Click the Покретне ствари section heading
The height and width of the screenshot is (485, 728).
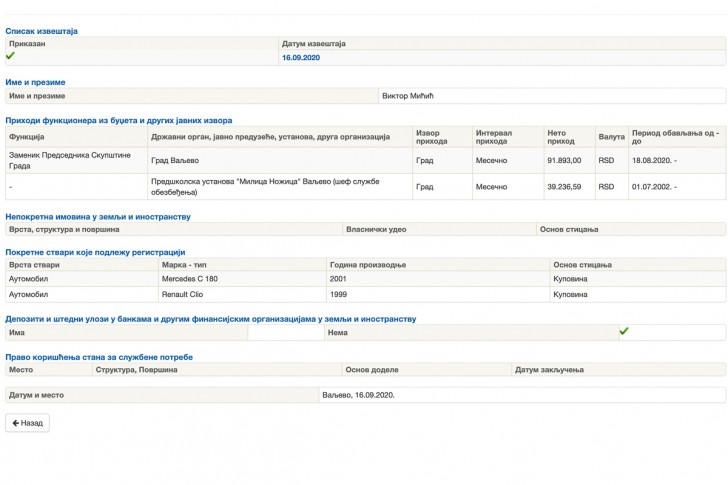pos(95,252)
